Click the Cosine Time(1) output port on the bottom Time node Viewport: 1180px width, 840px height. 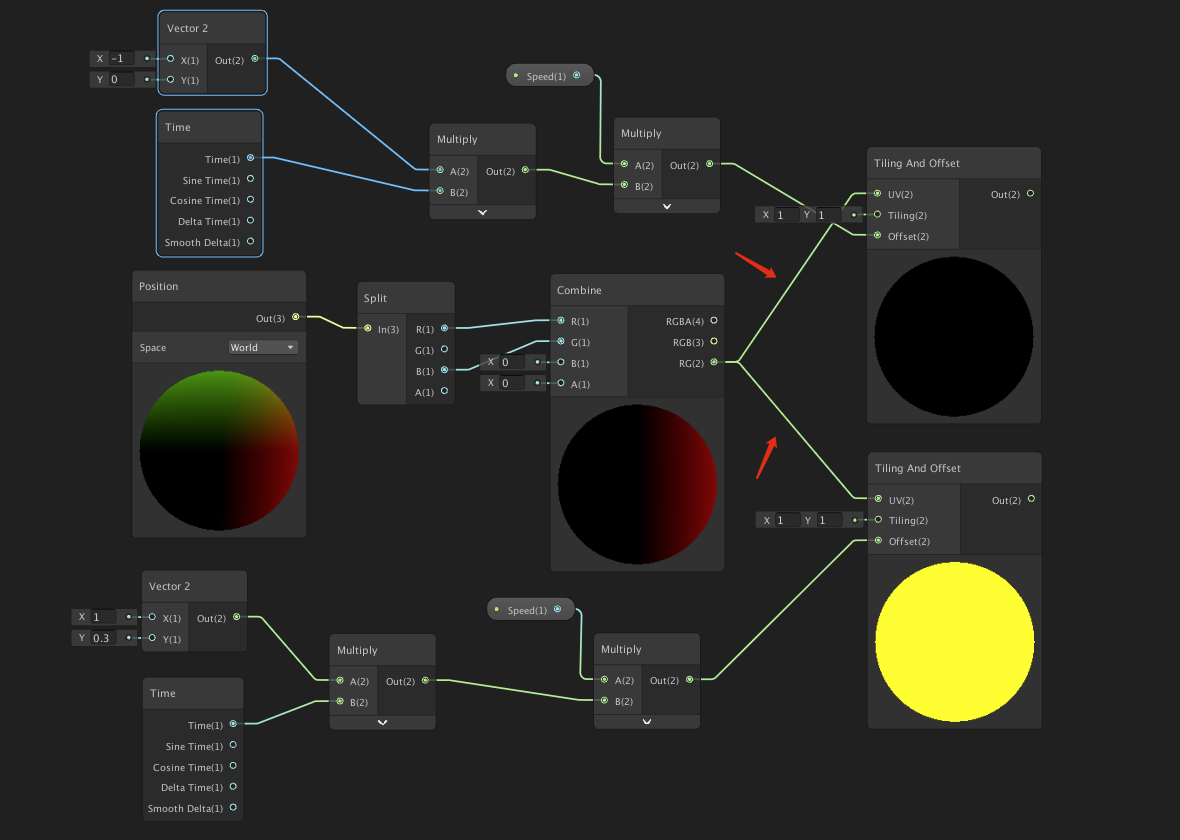click(x=233, y=767)
